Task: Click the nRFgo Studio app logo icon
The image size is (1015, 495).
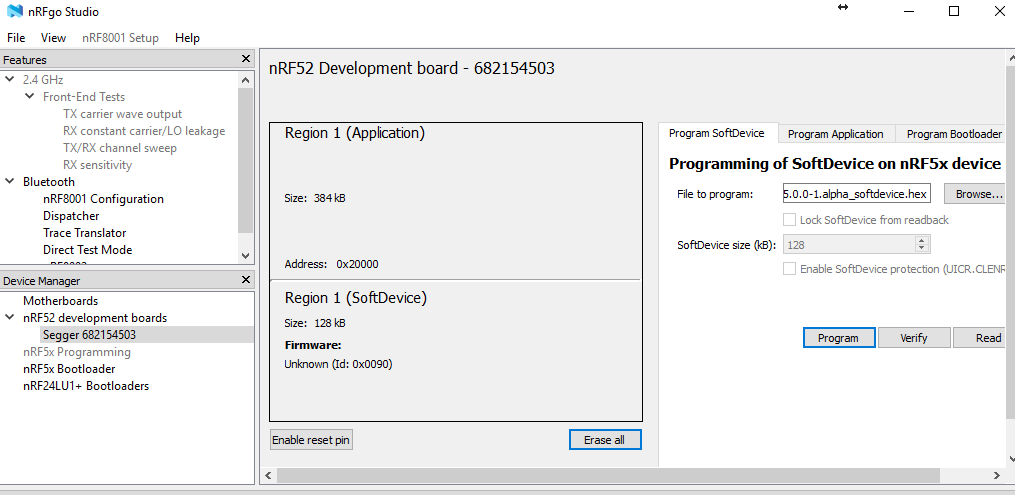Action: pyautogui.click(x=16, y=12)
